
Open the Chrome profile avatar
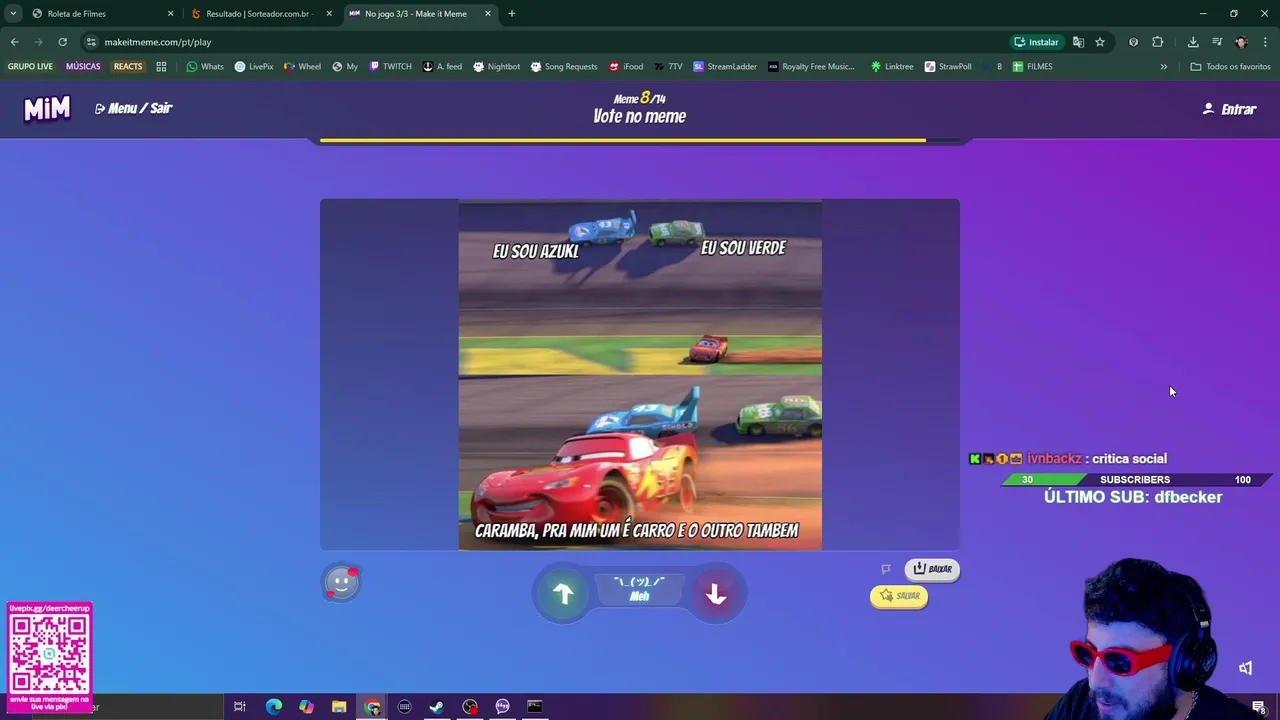coord(1241,42)
